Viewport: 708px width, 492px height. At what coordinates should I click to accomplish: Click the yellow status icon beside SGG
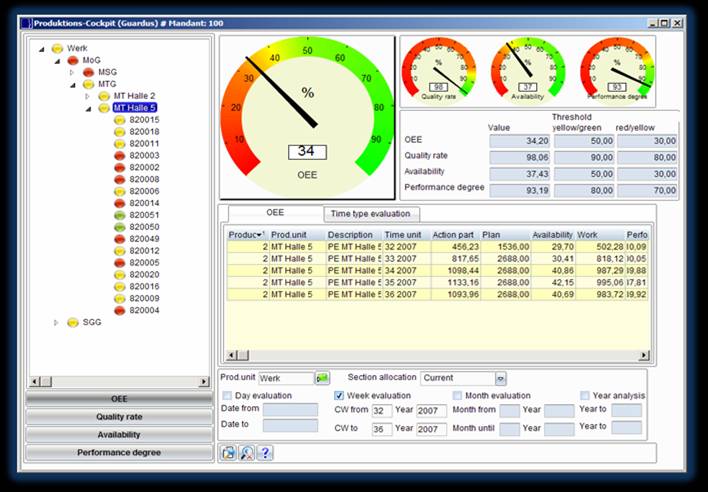click(73, 322)
